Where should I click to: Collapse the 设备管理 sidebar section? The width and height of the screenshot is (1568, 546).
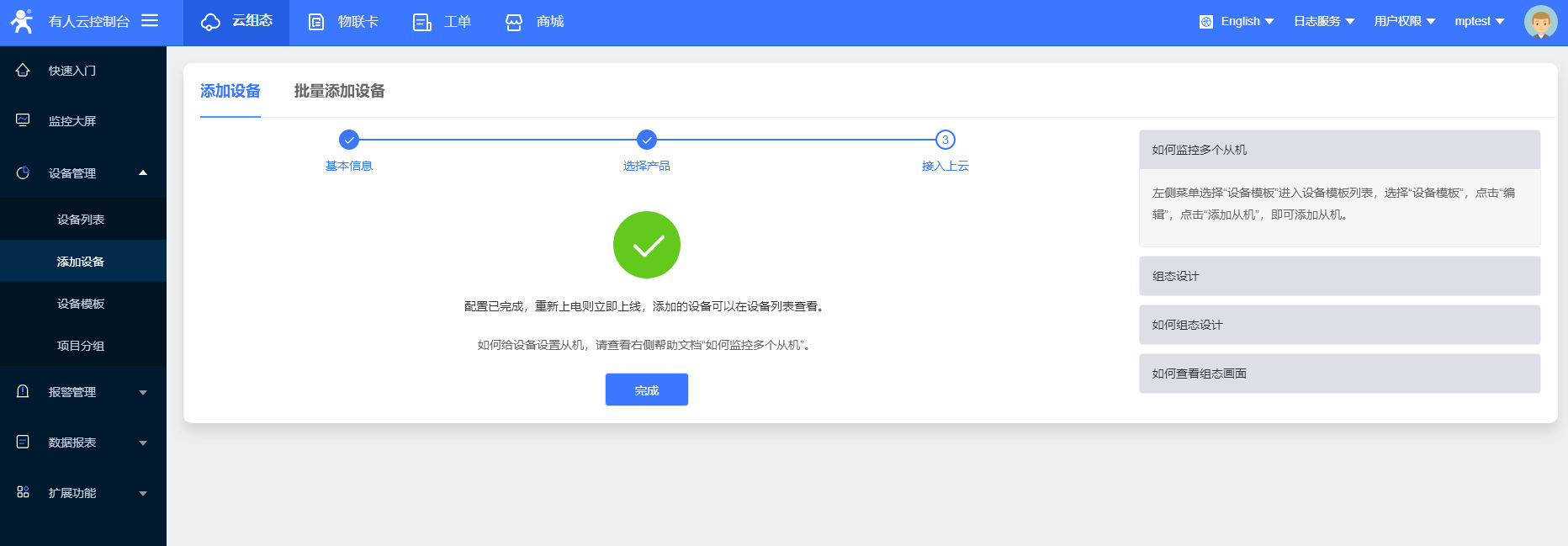[x=83, y=172]
